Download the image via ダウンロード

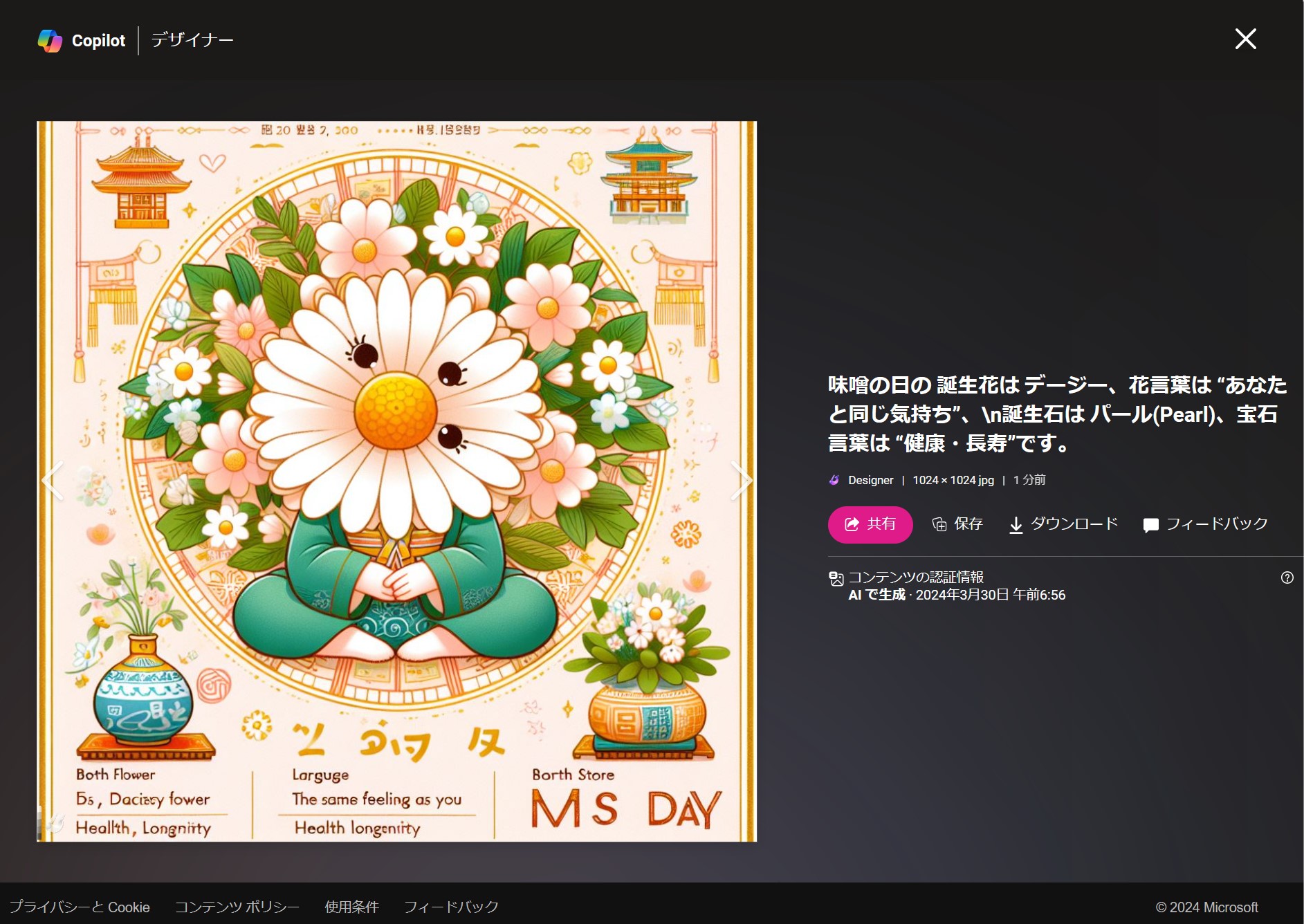pos(1063,524)
